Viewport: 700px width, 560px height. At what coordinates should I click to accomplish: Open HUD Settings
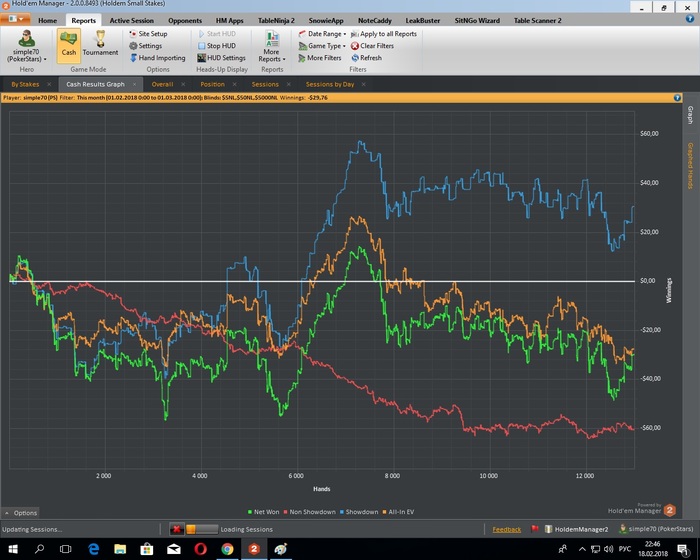(221, 58)
